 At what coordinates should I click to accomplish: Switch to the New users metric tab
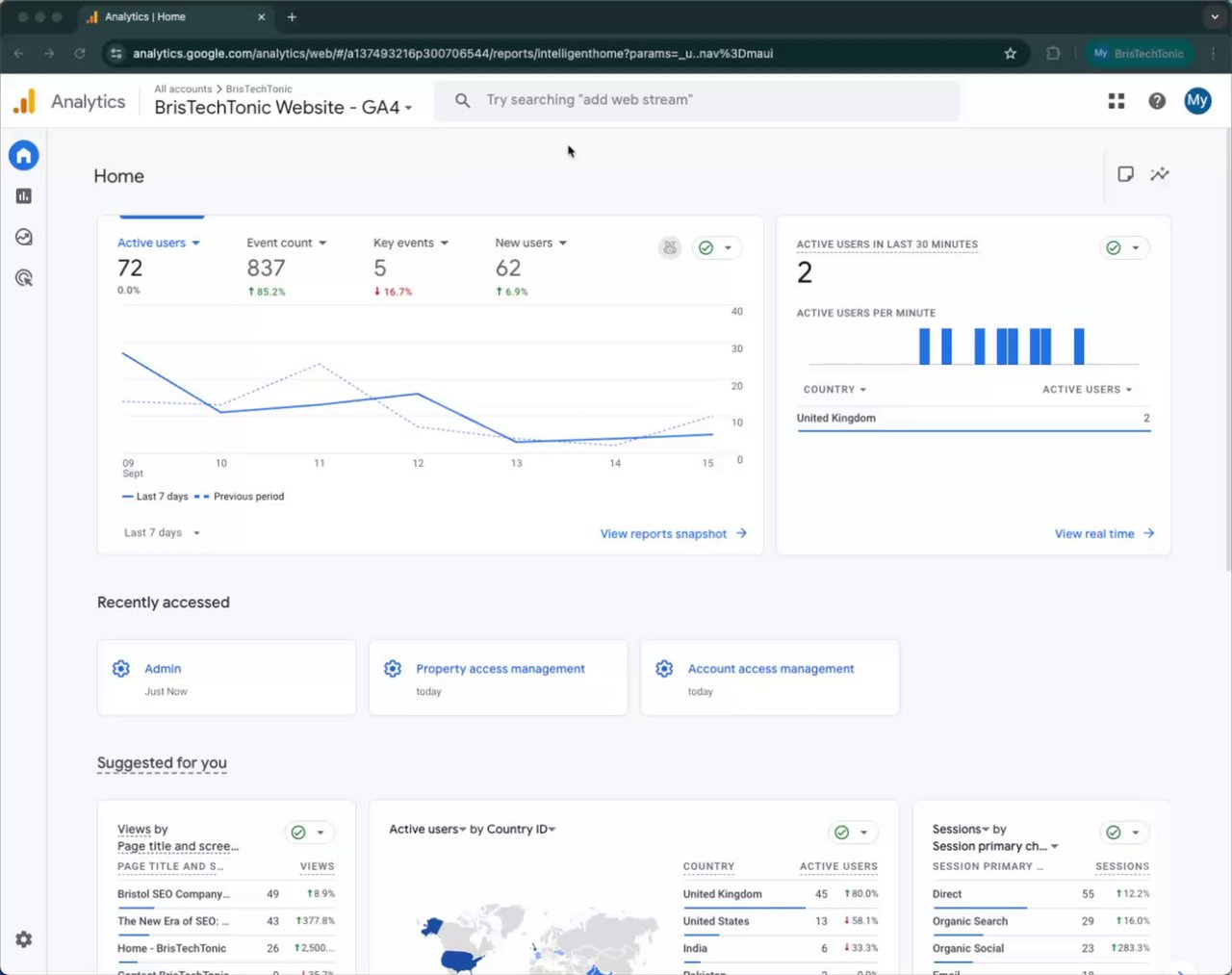531,243
